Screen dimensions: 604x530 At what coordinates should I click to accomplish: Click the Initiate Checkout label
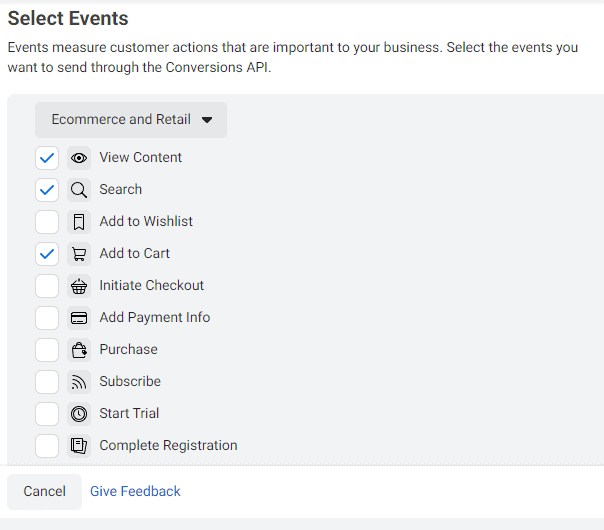[151, 285]
